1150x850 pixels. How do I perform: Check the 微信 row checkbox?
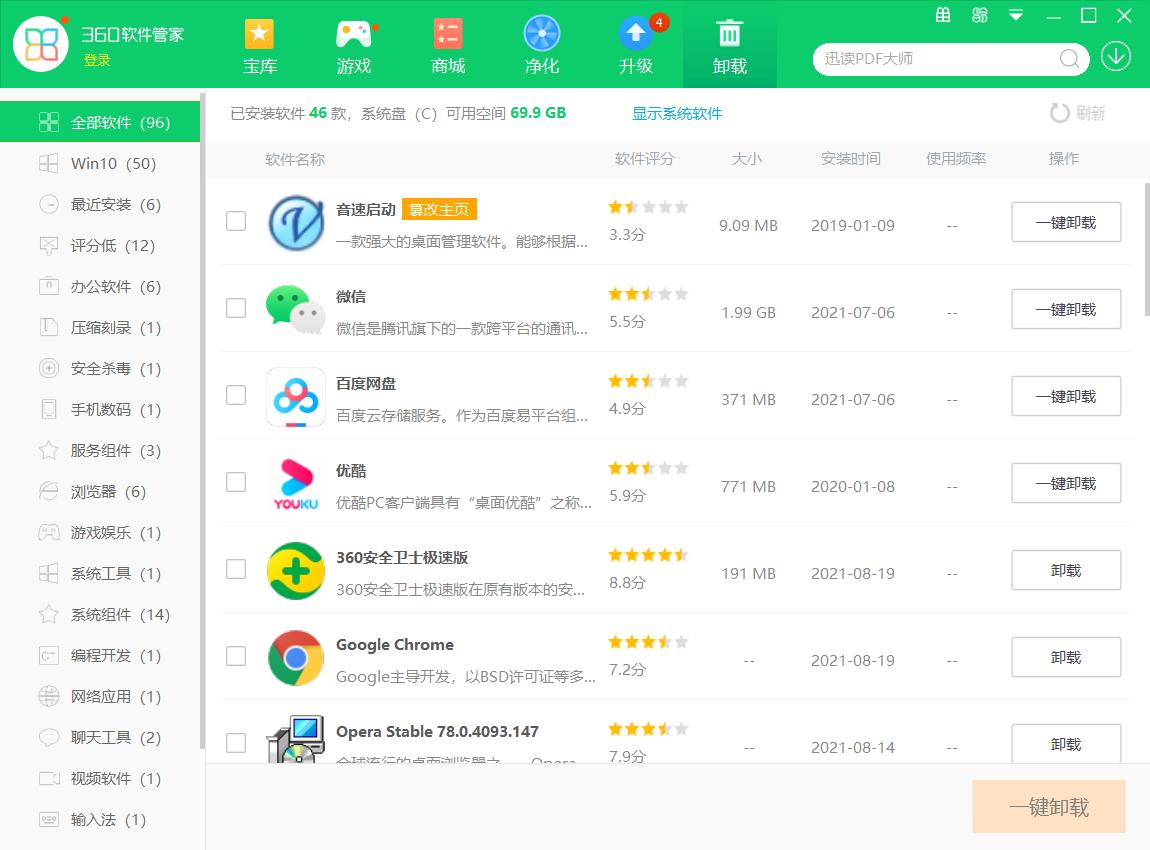236,309
